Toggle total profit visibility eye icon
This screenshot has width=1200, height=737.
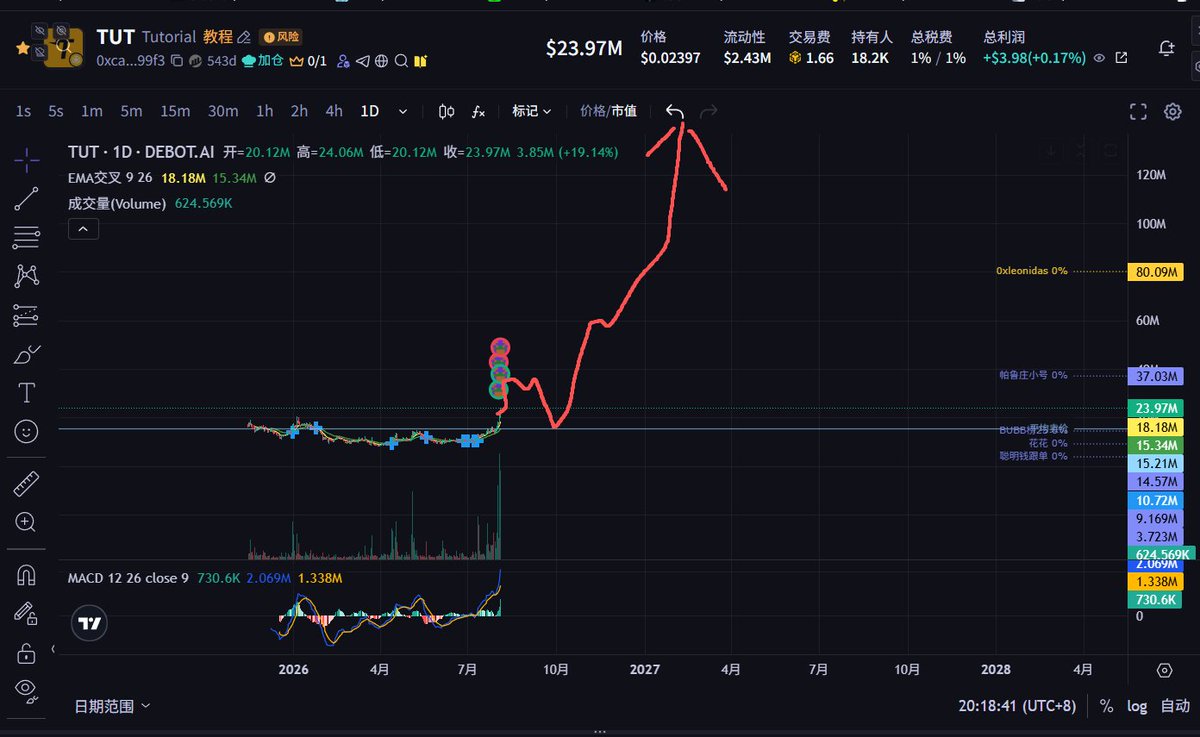click(1100, 58)
